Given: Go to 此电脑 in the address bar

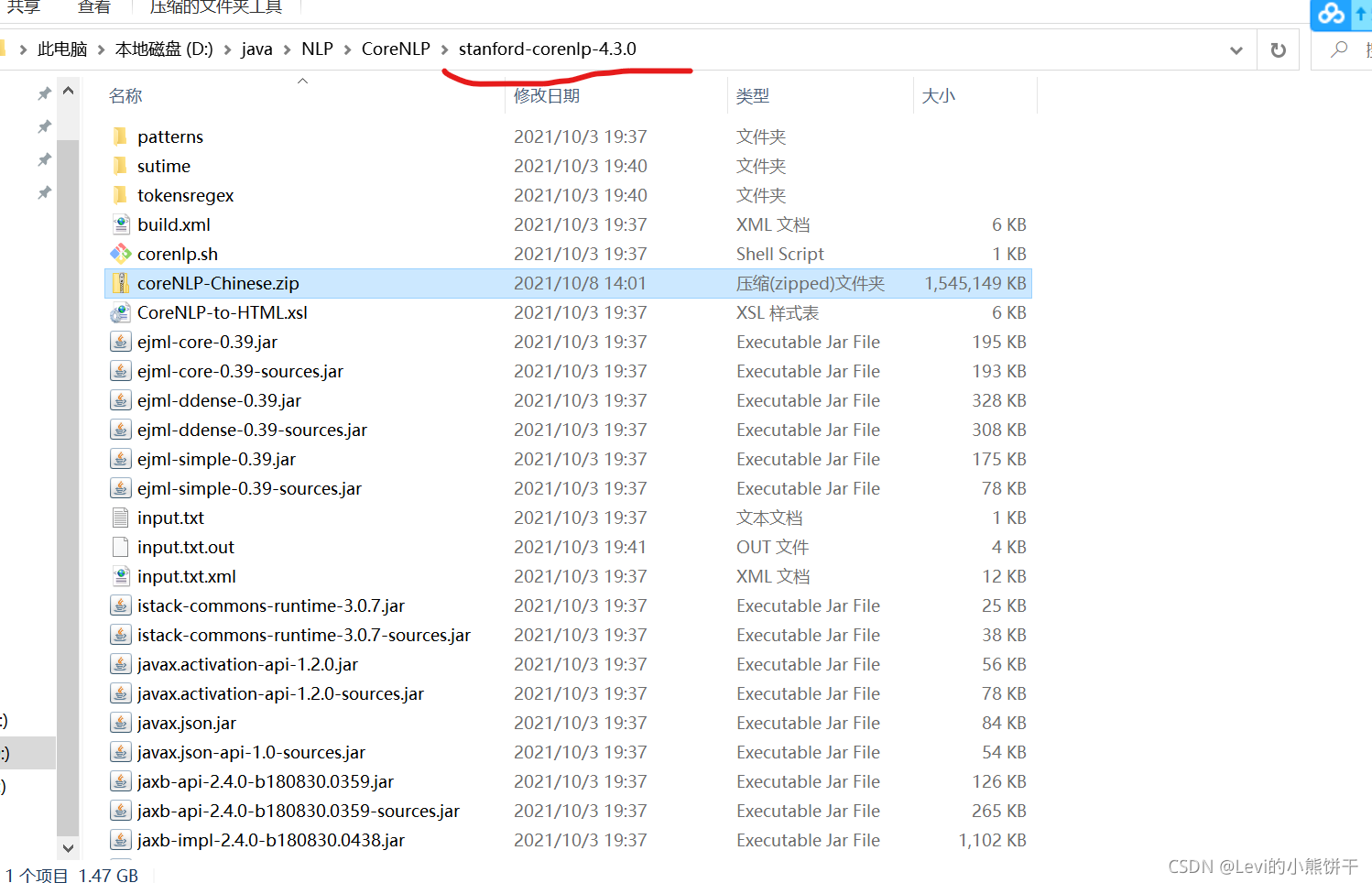Looking at the screenshot, I should coord(62,49).
